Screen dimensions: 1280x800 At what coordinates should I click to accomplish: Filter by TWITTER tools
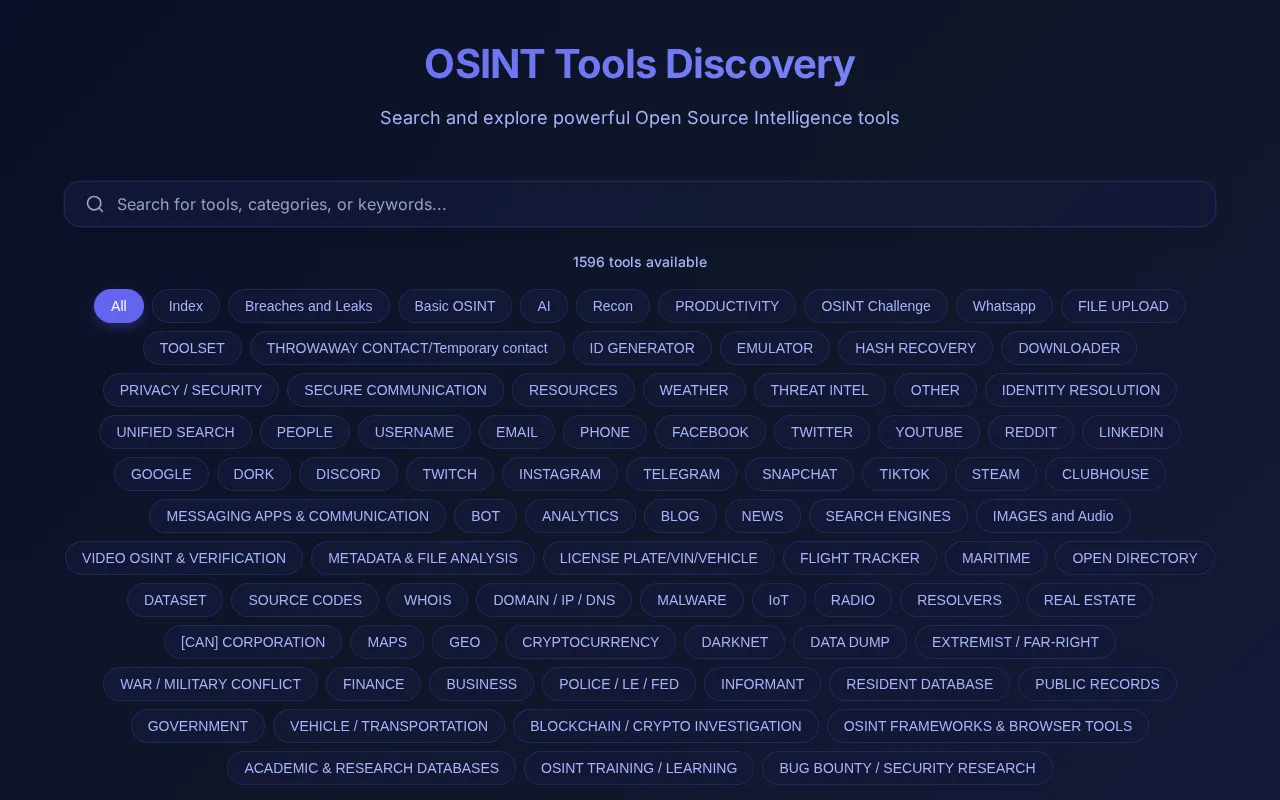822,432
